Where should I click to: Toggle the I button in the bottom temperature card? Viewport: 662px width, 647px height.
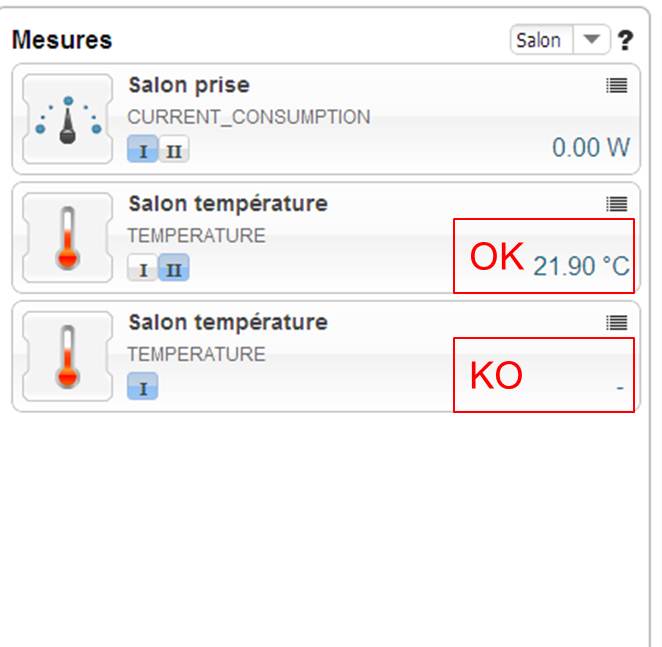142,388
